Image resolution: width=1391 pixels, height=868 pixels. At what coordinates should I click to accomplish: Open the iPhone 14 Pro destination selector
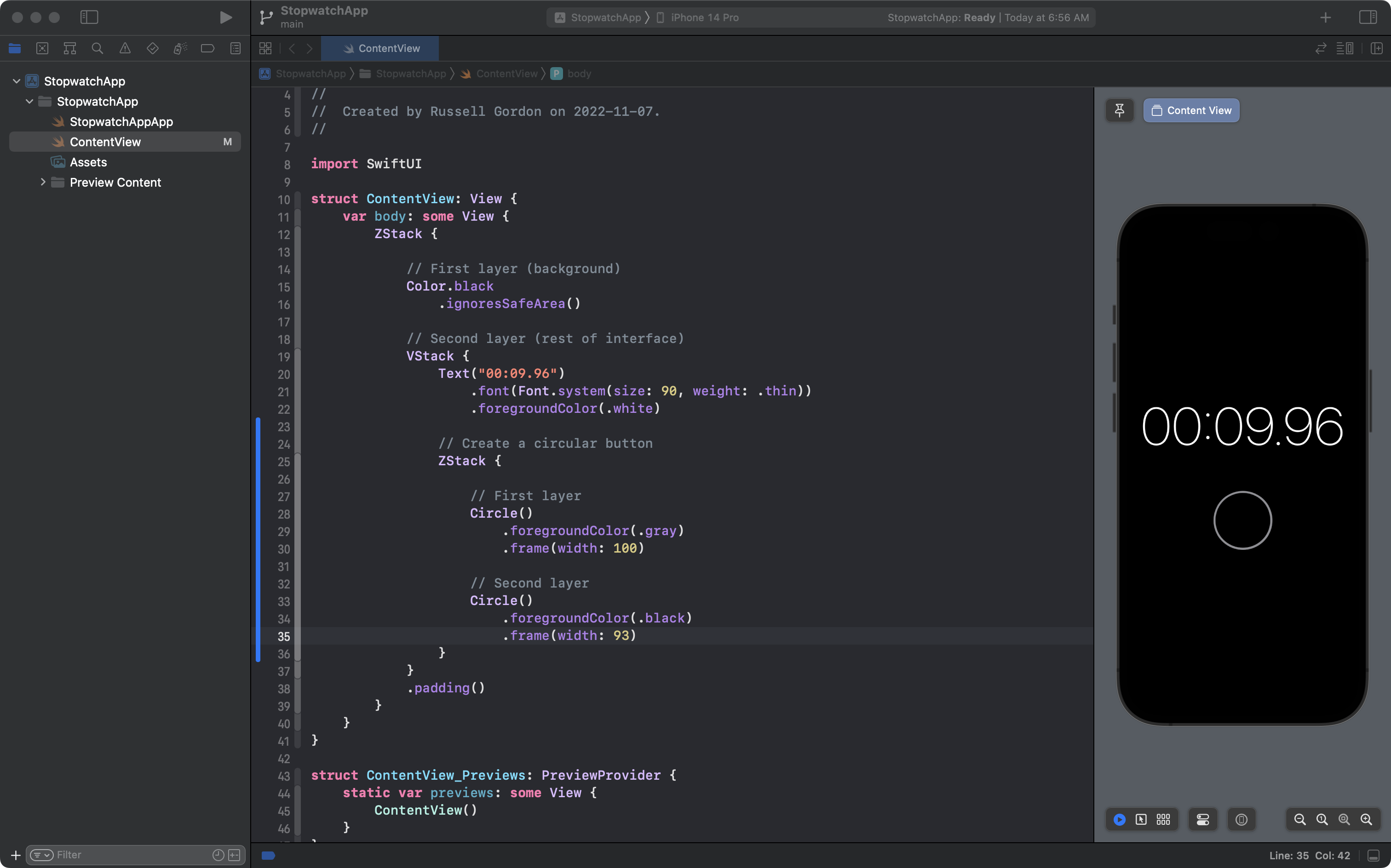tap(704, 17)
